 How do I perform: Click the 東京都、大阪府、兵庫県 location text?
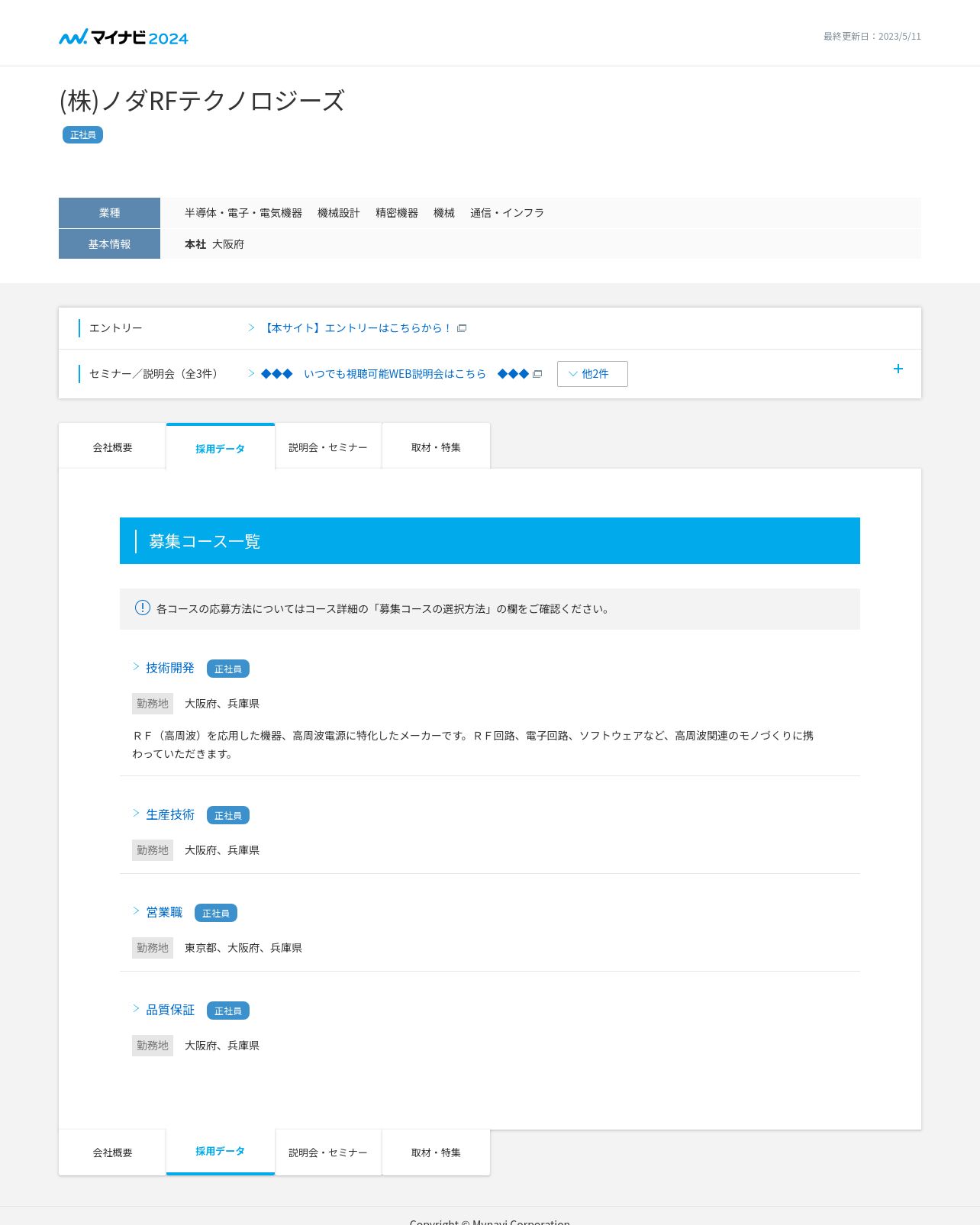[x=243, y=948]
